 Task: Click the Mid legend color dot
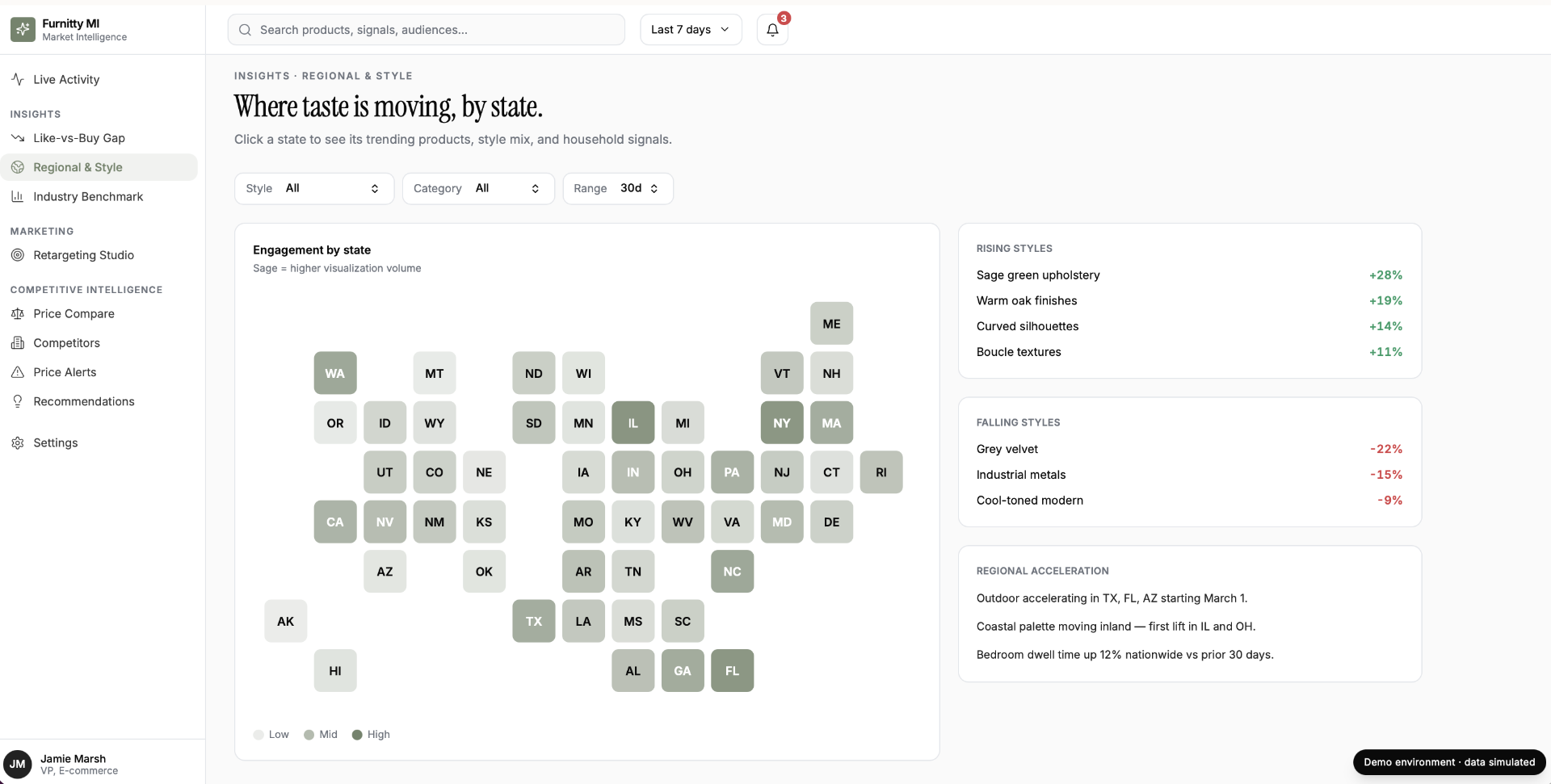[309, 735]
